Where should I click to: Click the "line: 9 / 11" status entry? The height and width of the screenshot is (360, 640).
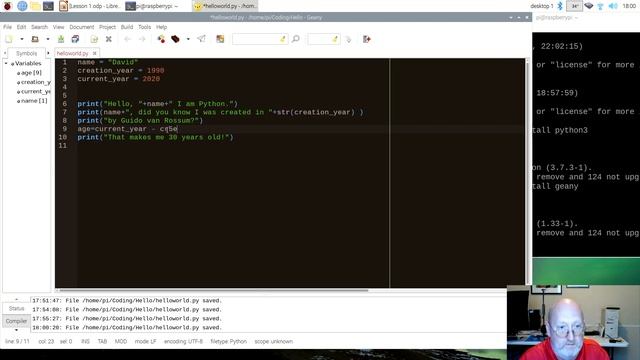click(x=17, y=341)
